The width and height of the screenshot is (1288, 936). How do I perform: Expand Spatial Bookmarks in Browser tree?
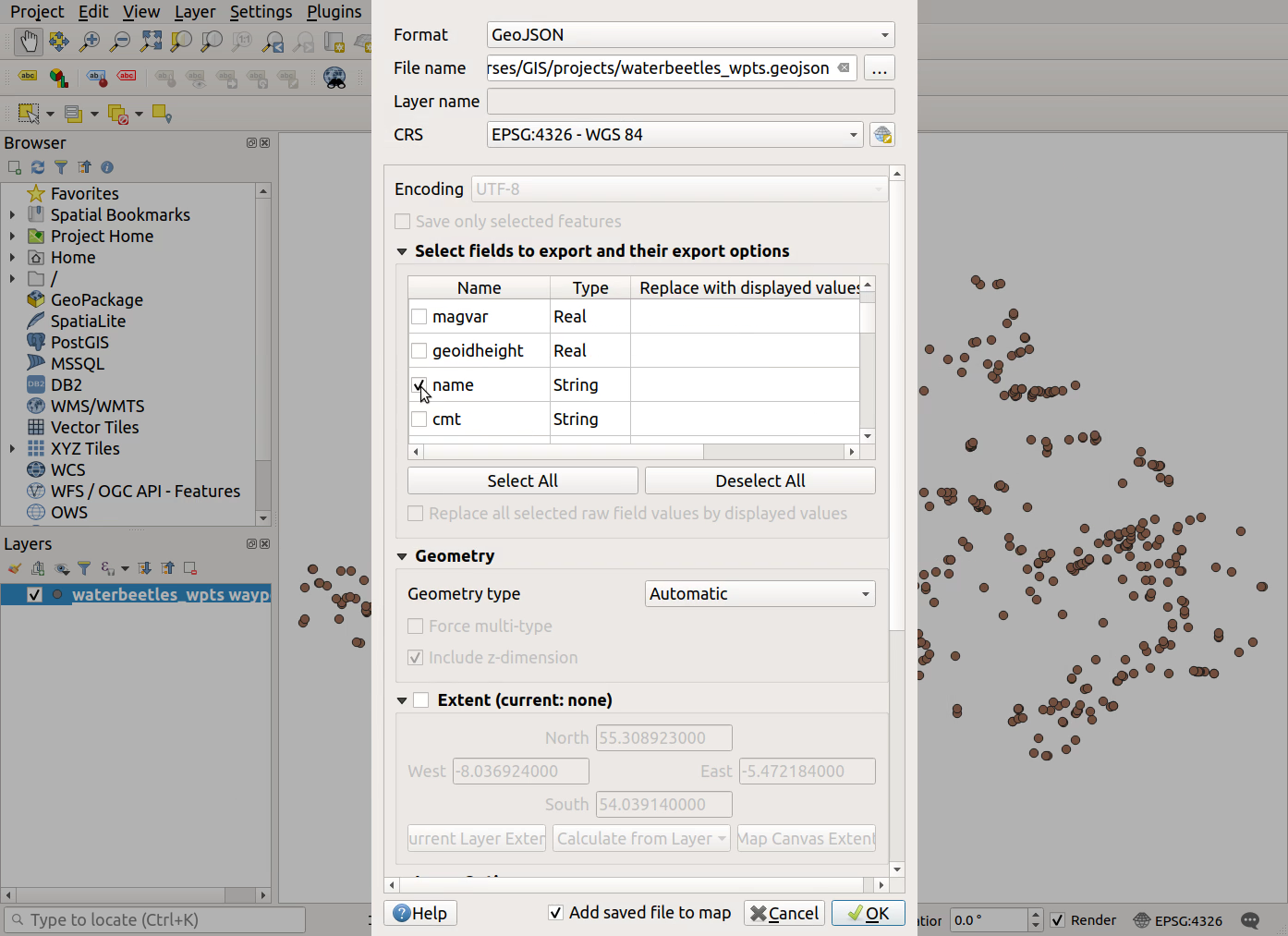click(12, 214)
